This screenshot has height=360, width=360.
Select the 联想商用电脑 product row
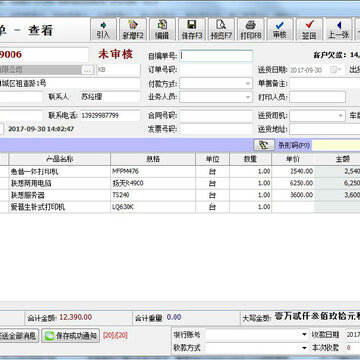[180, 183]
